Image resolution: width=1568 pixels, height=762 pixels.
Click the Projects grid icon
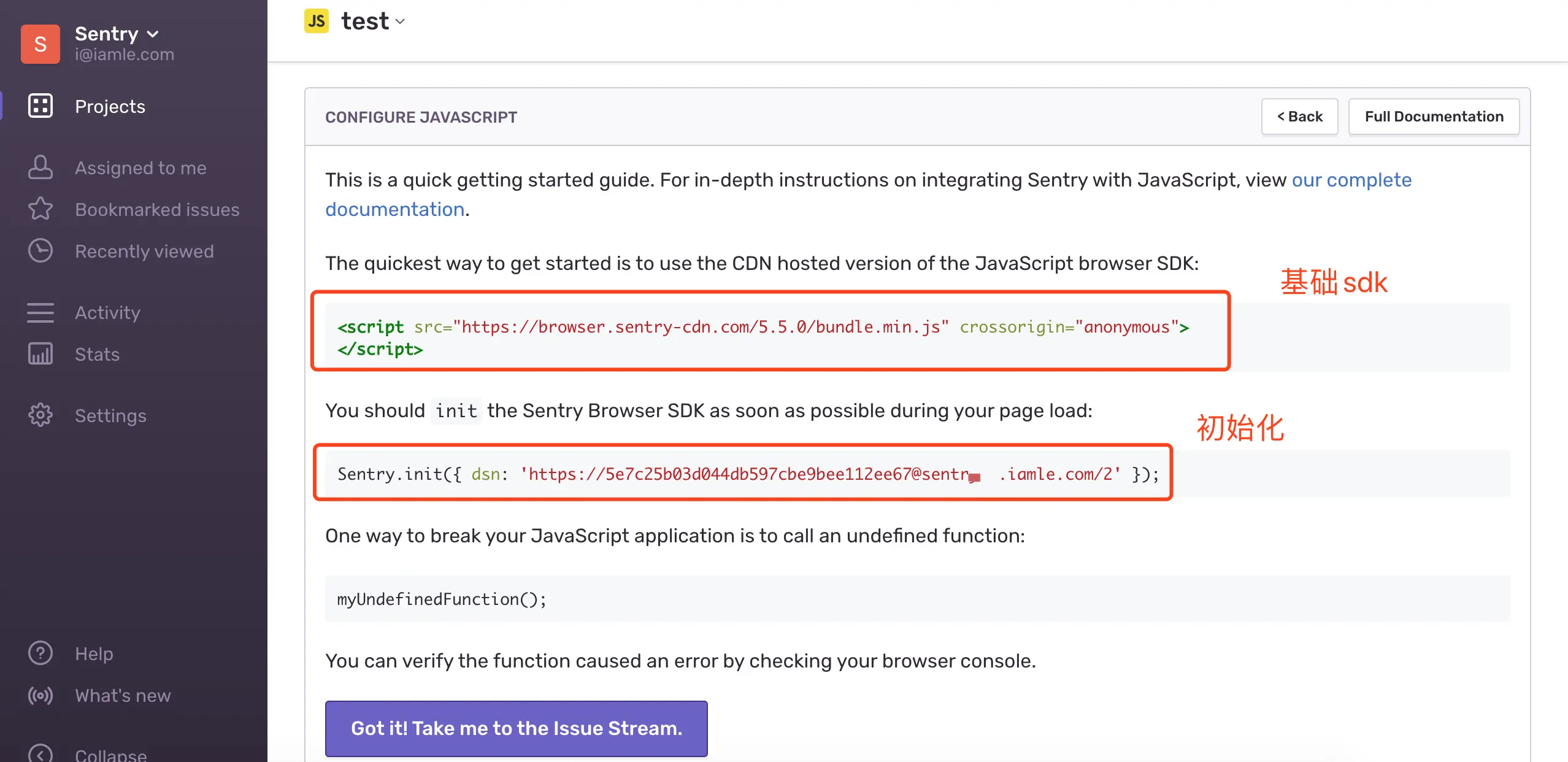pyautogui.click(x=40, y=106)
